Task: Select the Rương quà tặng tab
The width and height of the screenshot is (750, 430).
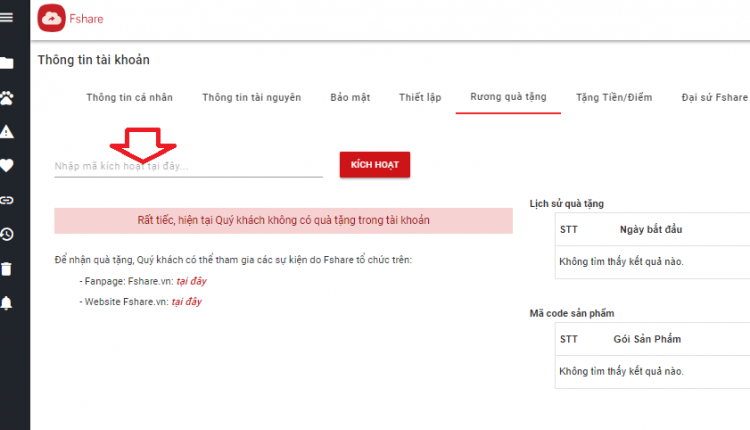Action: 508,97
